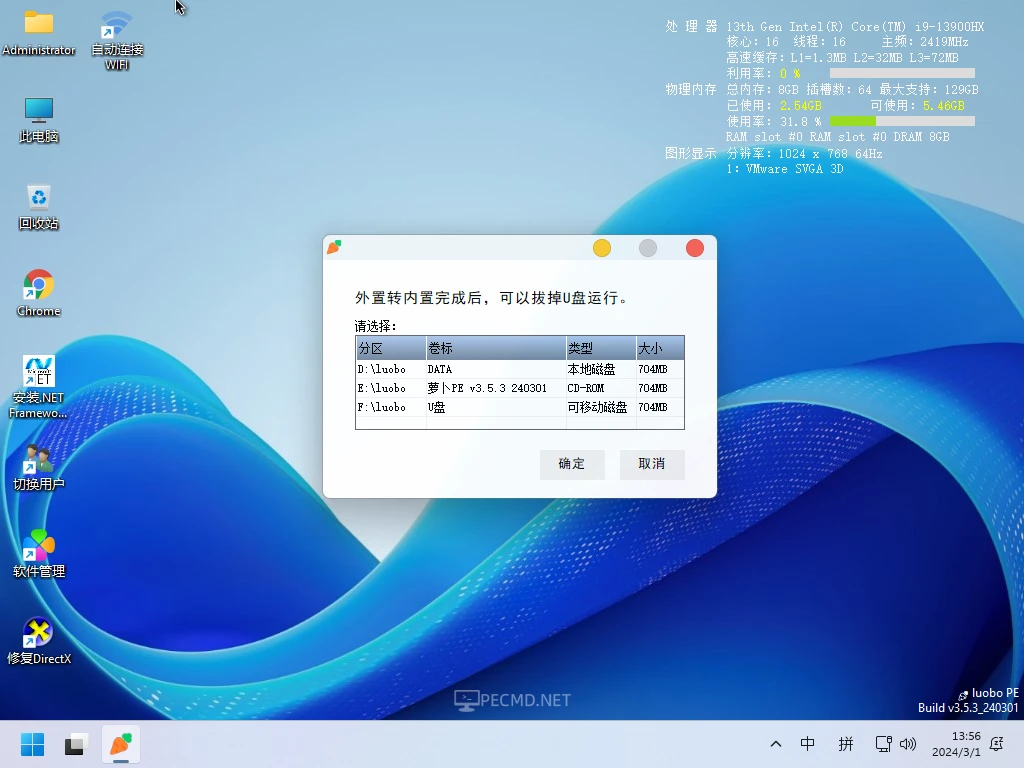Click the gray circle dialog button

pos(648,248)
